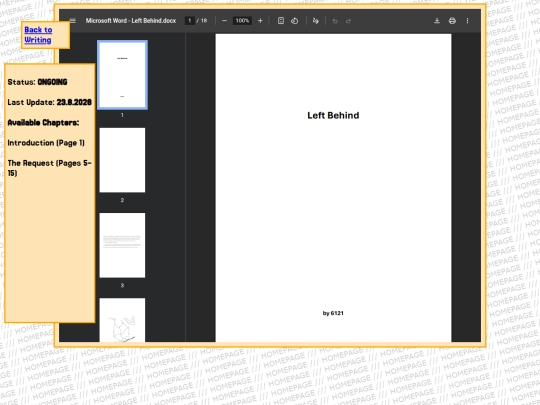Click the redo arrow icon
Viewport: 540px width, 405px height.
(349, 21)
